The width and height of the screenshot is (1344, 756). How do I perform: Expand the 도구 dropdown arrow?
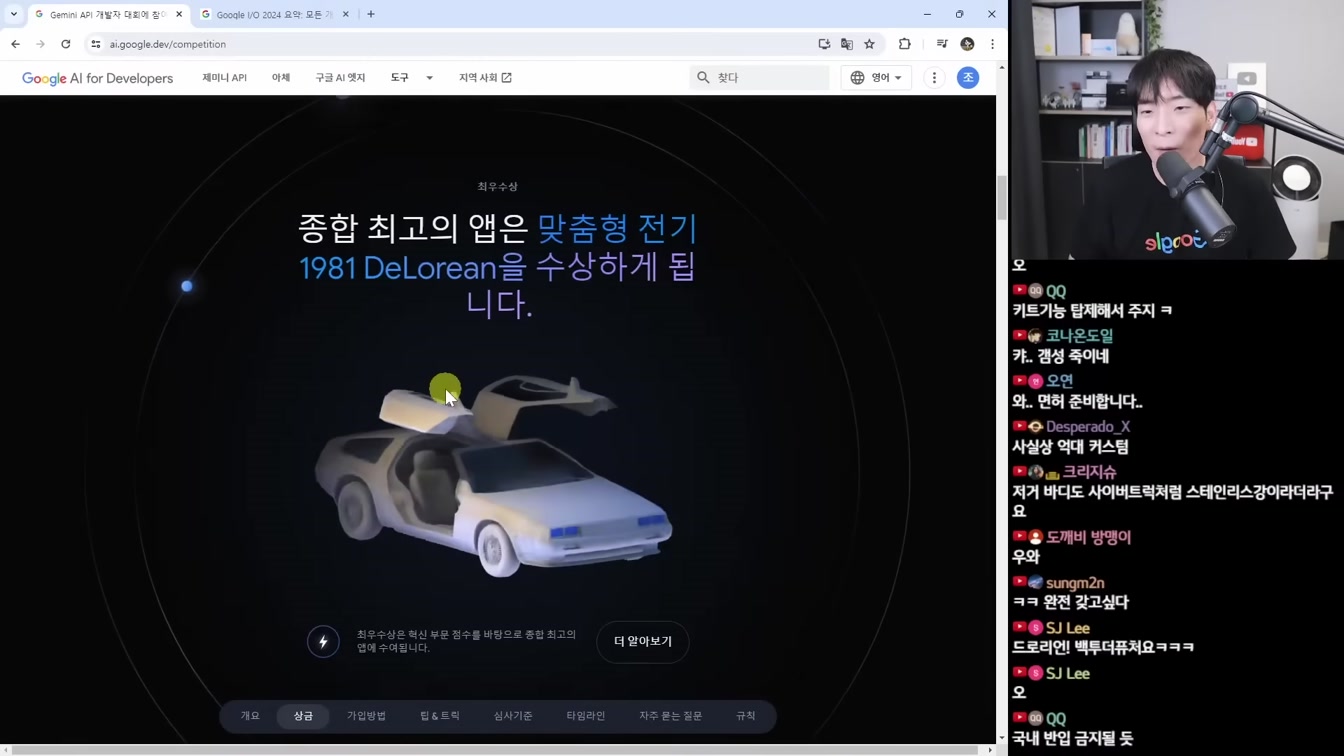(429, 78)
